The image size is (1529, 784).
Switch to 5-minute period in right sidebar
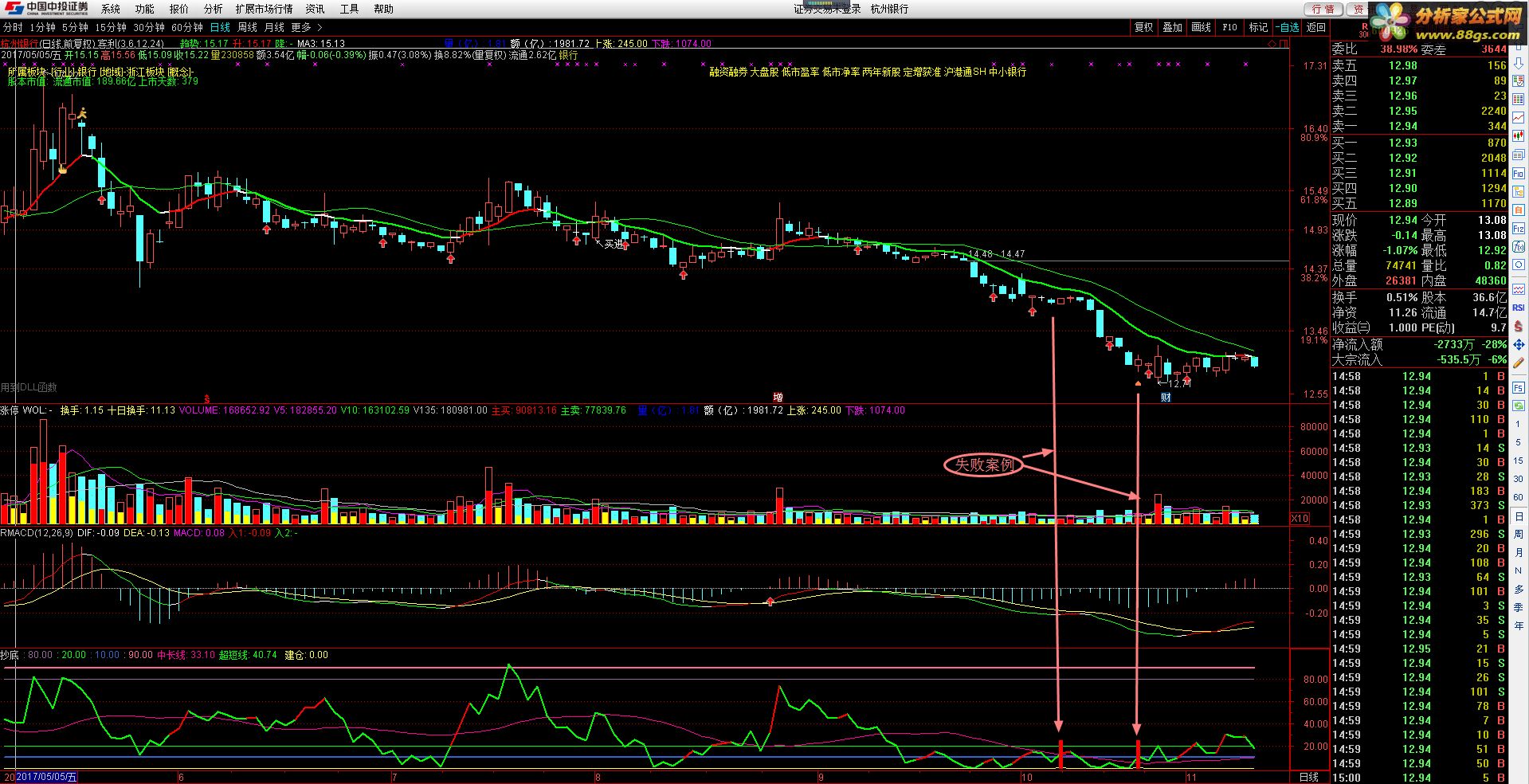coord(1518,442)
